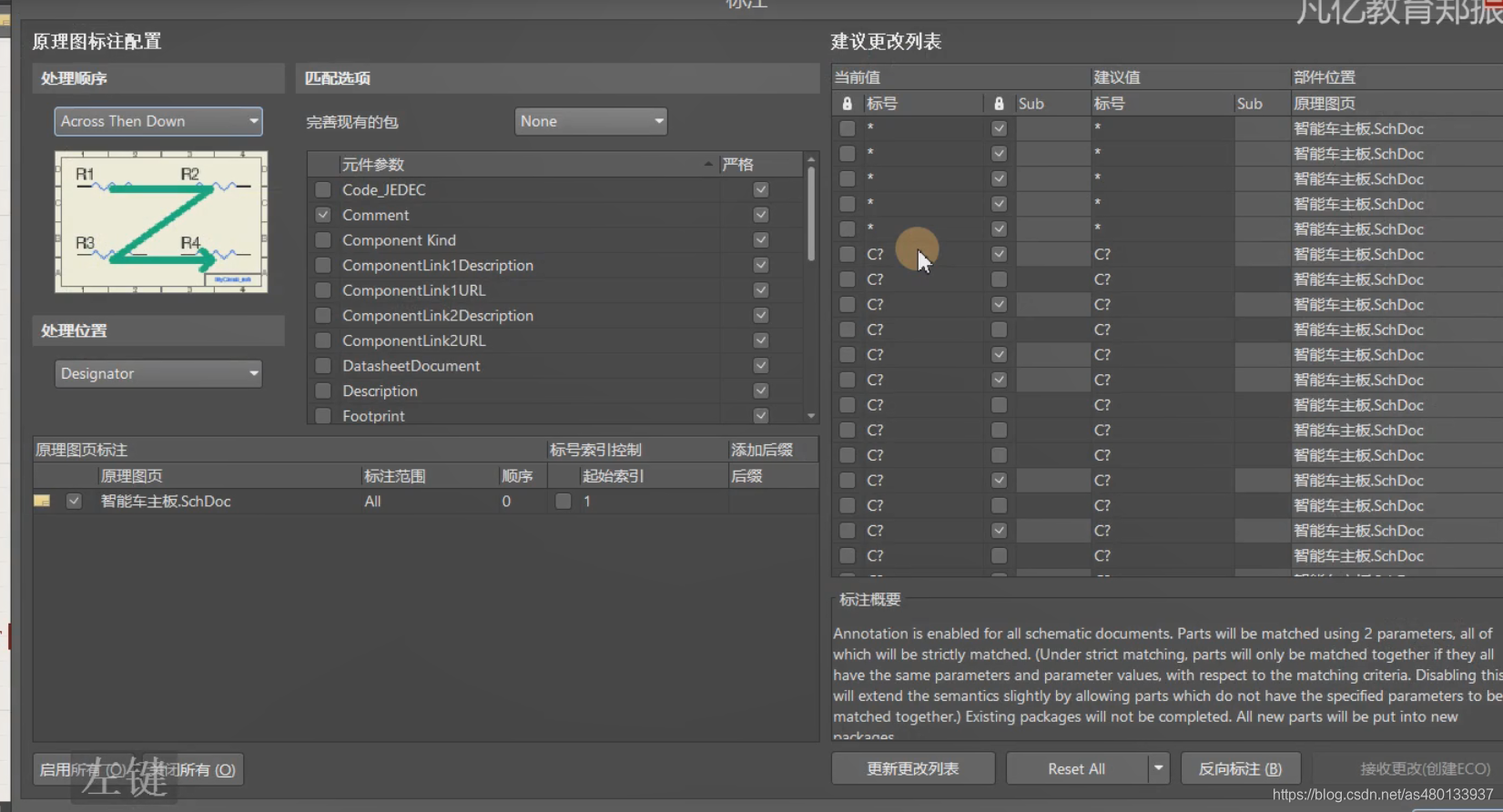Enable the ComponentLink1Description checkbox

(322, 265)
